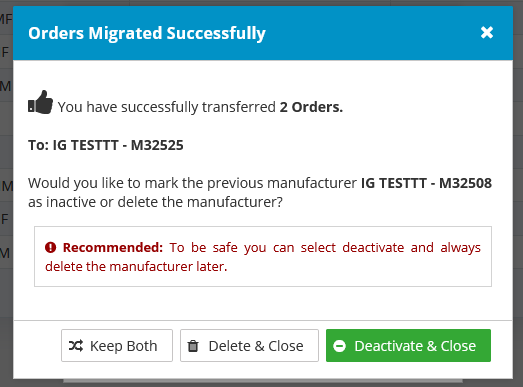
Task: Click the trash can icon
Action: click(193, 346)
